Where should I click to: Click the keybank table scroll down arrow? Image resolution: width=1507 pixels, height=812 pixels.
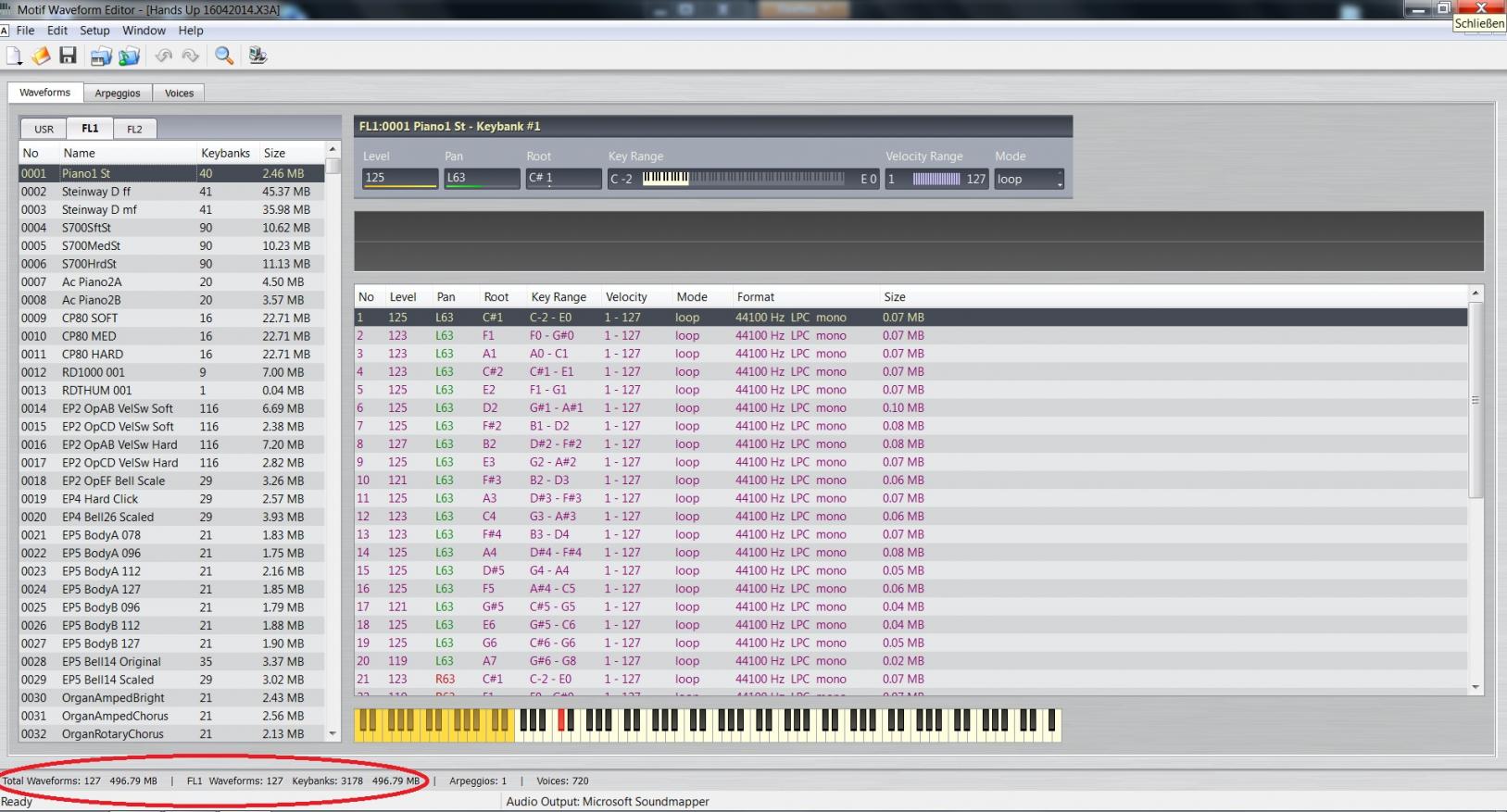tap(1476, 687)
